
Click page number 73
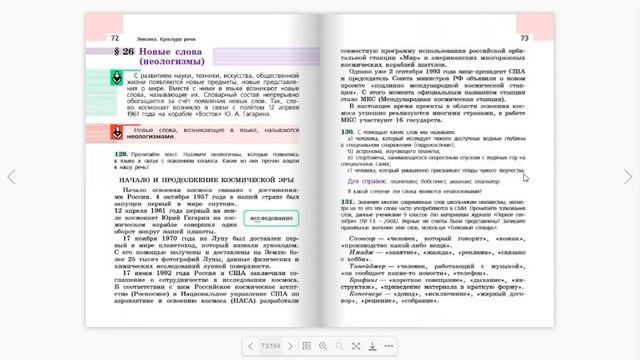tap(524, 38)
